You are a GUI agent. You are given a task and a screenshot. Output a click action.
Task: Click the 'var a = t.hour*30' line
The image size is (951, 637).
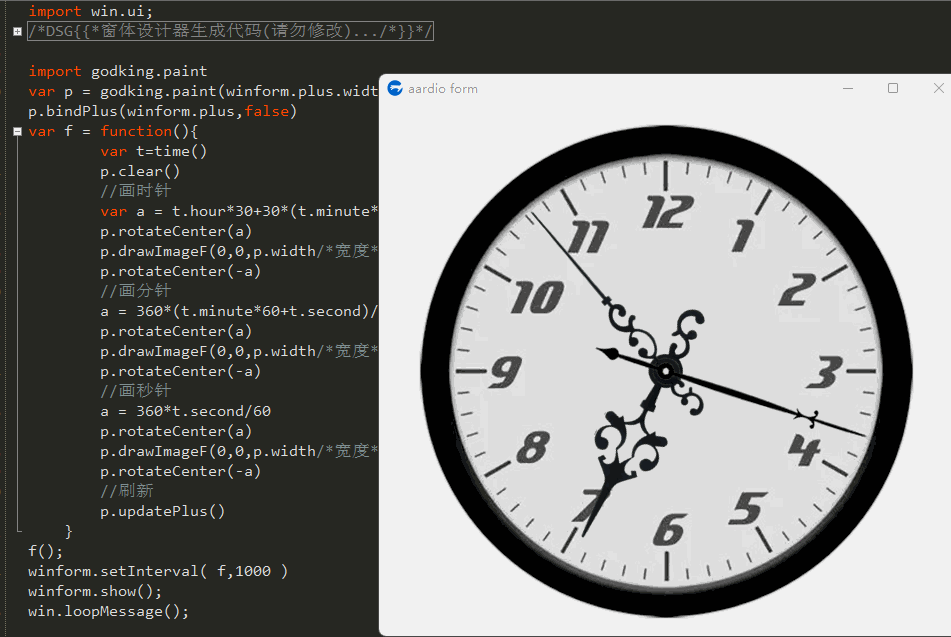tap(239, 212)
